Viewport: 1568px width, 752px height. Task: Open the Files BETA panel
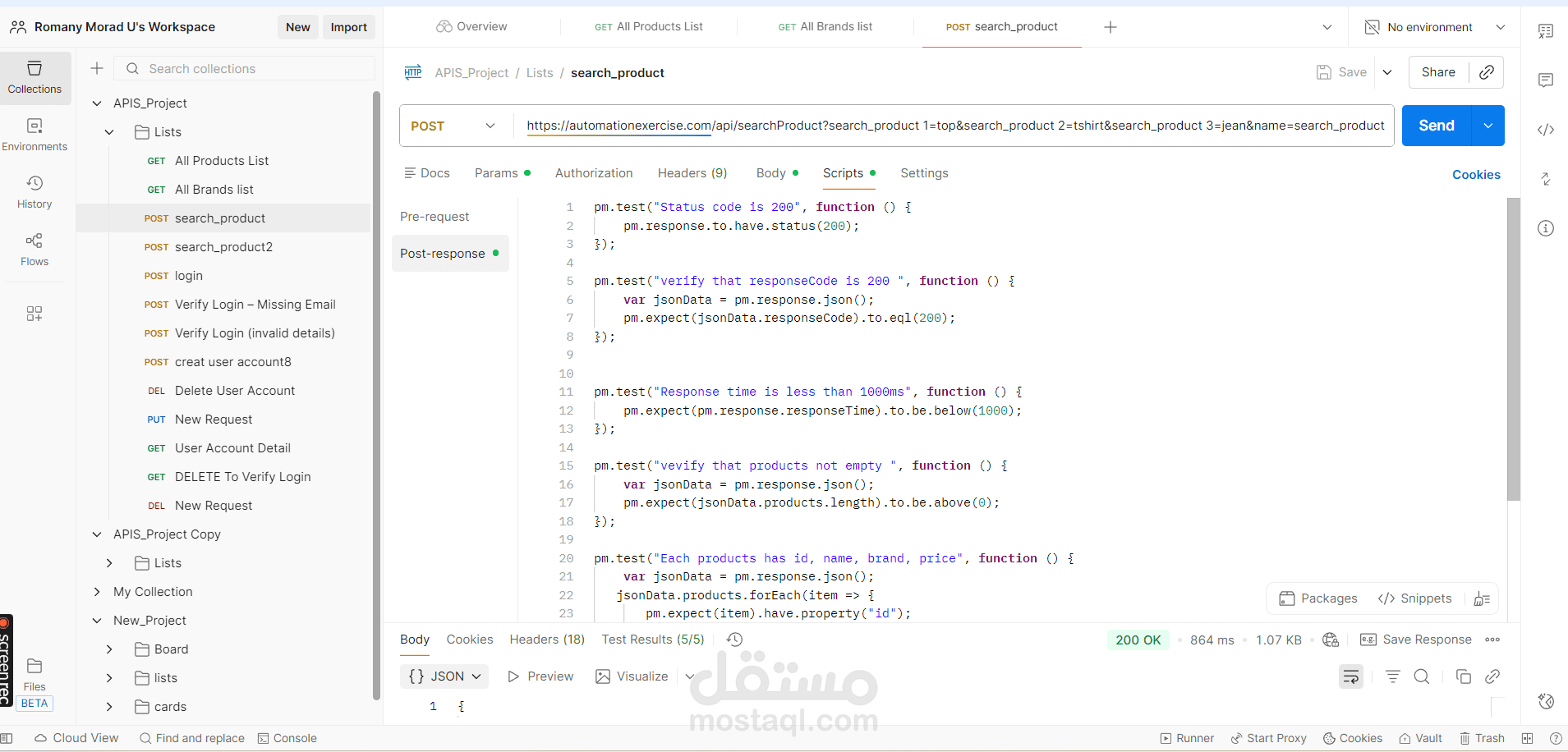[x=34, y=684]
